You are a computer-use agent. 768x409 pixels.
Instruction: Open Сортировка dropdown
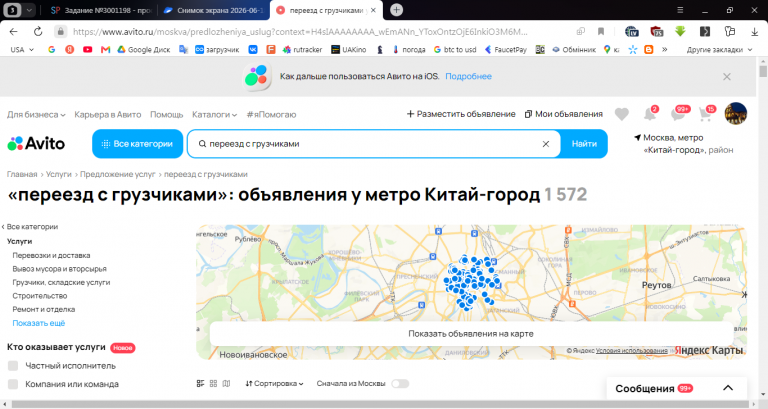[x=274, y=384]
